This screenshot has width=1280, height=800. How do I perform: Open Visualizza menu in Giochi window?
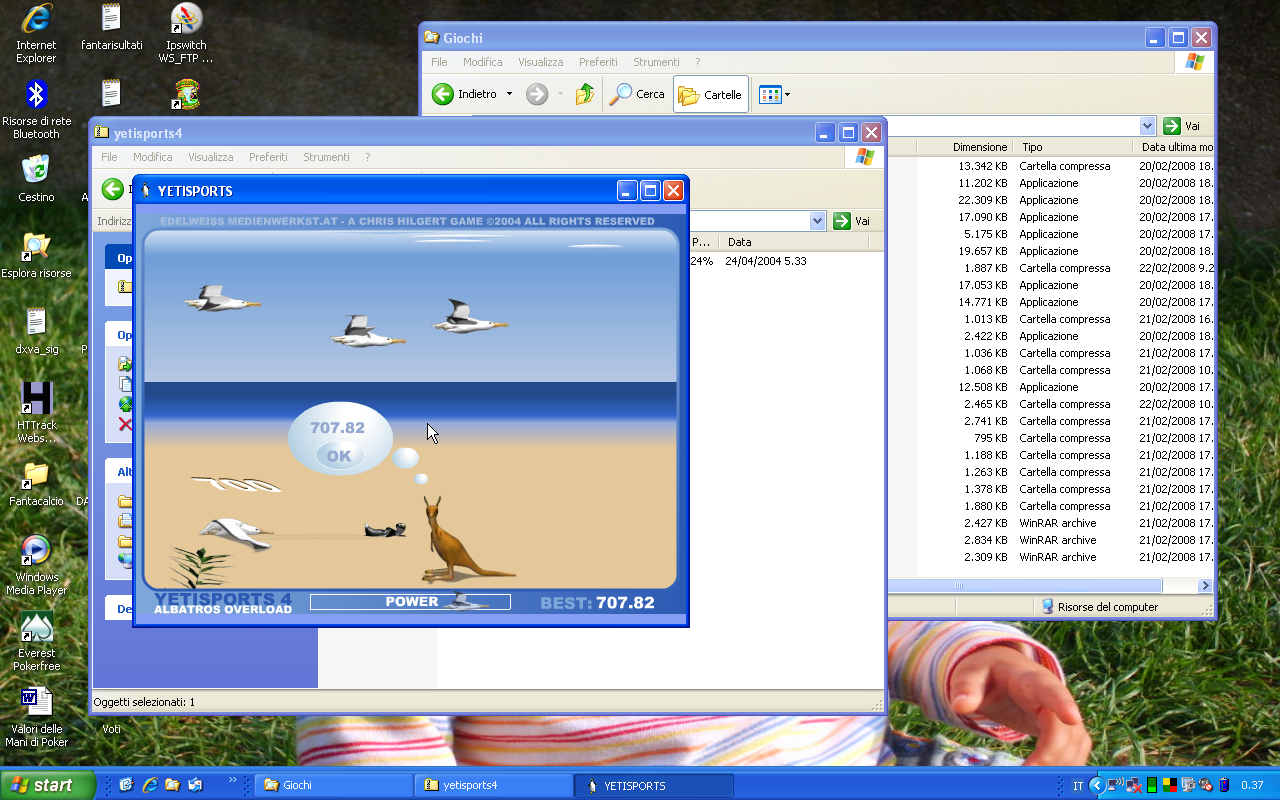(540, 62)
